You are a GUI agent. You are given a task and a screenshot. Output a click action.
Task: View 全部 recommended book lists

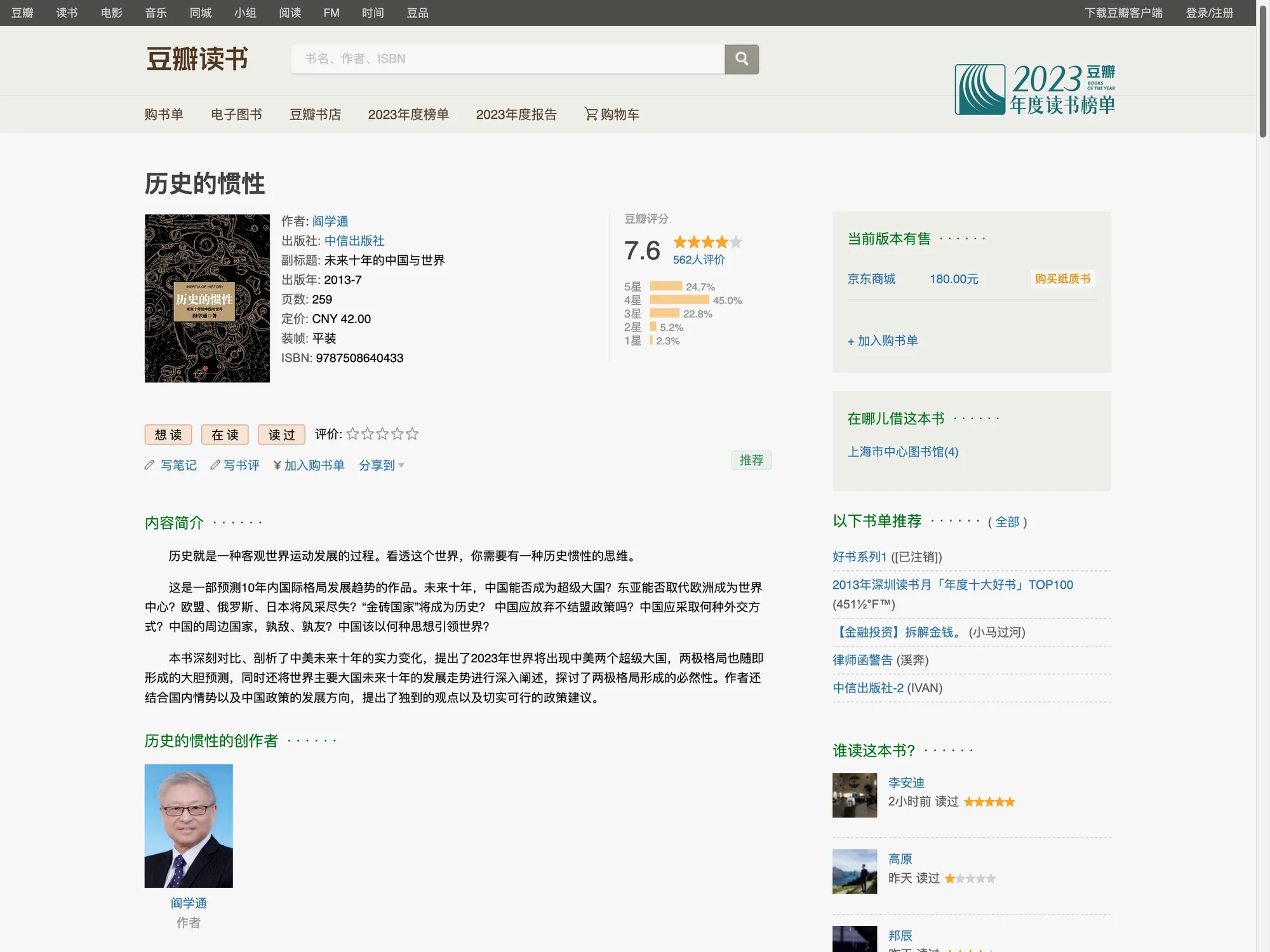[1007, 522]
